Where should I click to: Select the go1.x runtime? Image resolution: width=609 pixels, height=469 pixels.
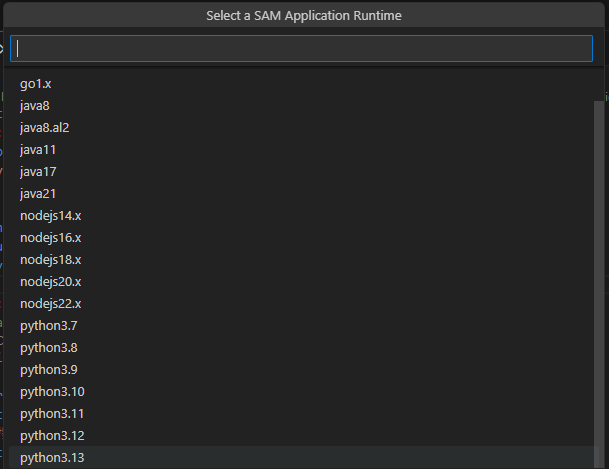click(x=301, y=84)
